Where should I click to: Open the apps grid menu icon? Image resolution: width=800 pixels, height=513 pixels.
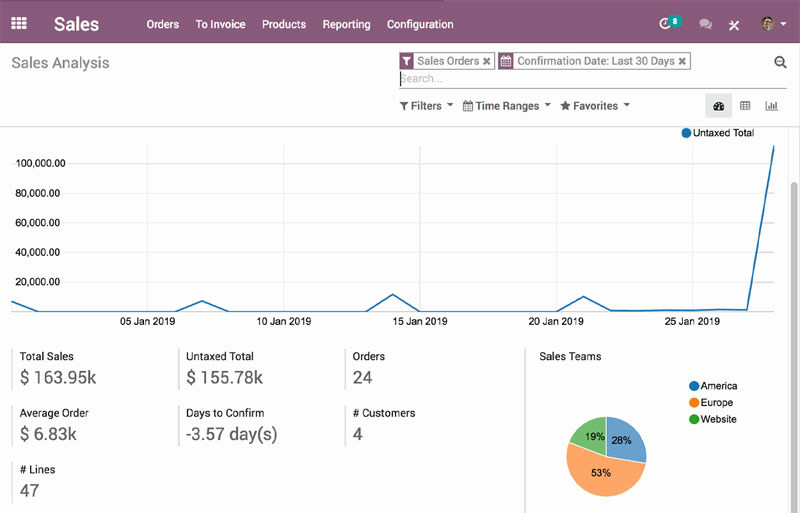pos(19,23)
